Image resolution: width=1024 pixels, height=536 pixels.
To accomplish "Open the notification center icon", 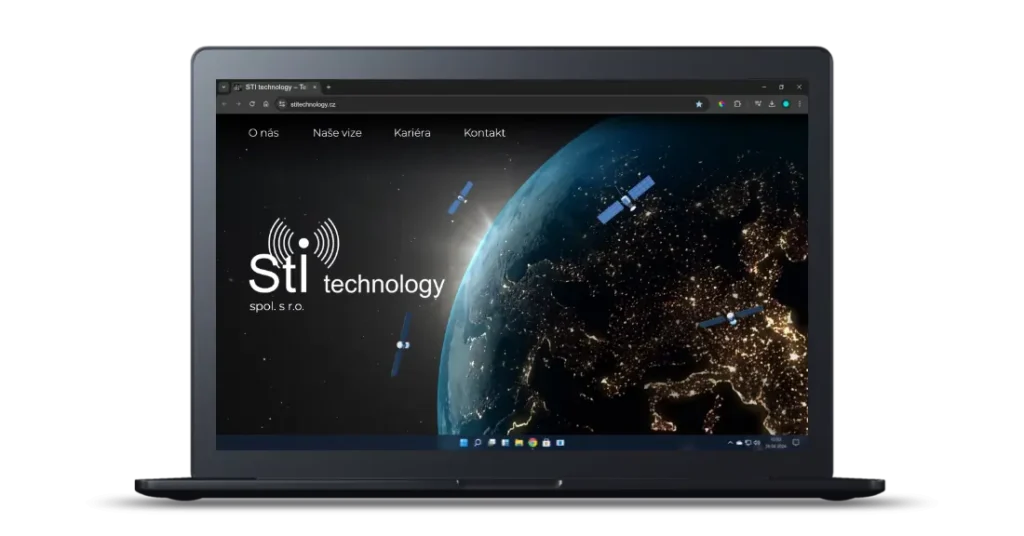I will click(795, 443).
